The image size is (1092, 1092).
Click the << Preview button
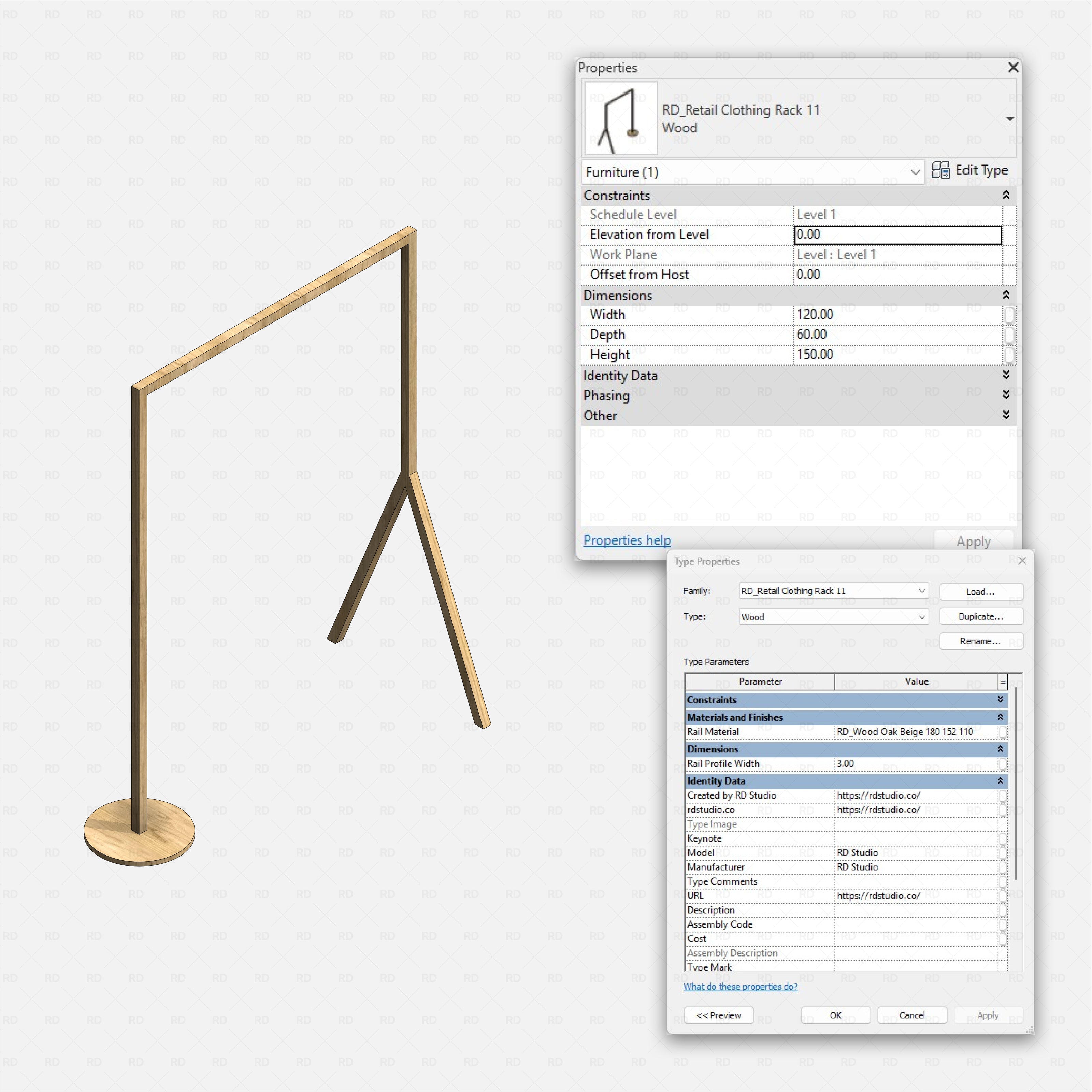point(718,1015)
